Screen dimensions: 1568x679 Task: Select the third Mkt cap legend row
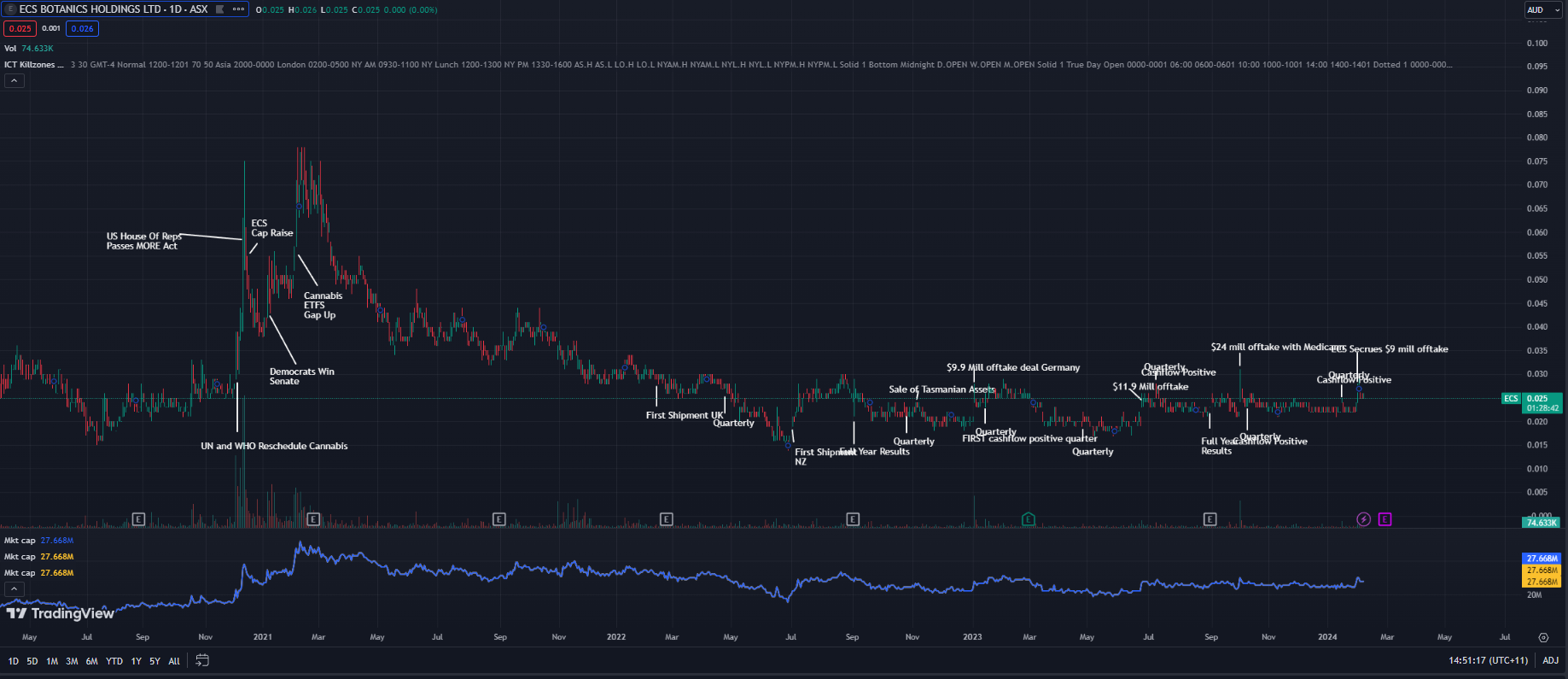[x=38, y=573]
